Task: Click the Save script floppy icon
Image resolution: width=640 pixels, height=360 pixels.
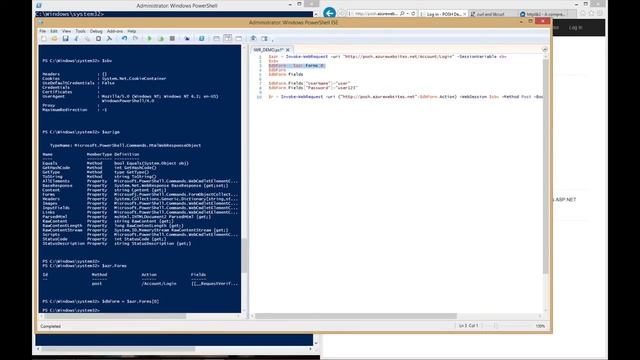Action: [x=65, y=38]
